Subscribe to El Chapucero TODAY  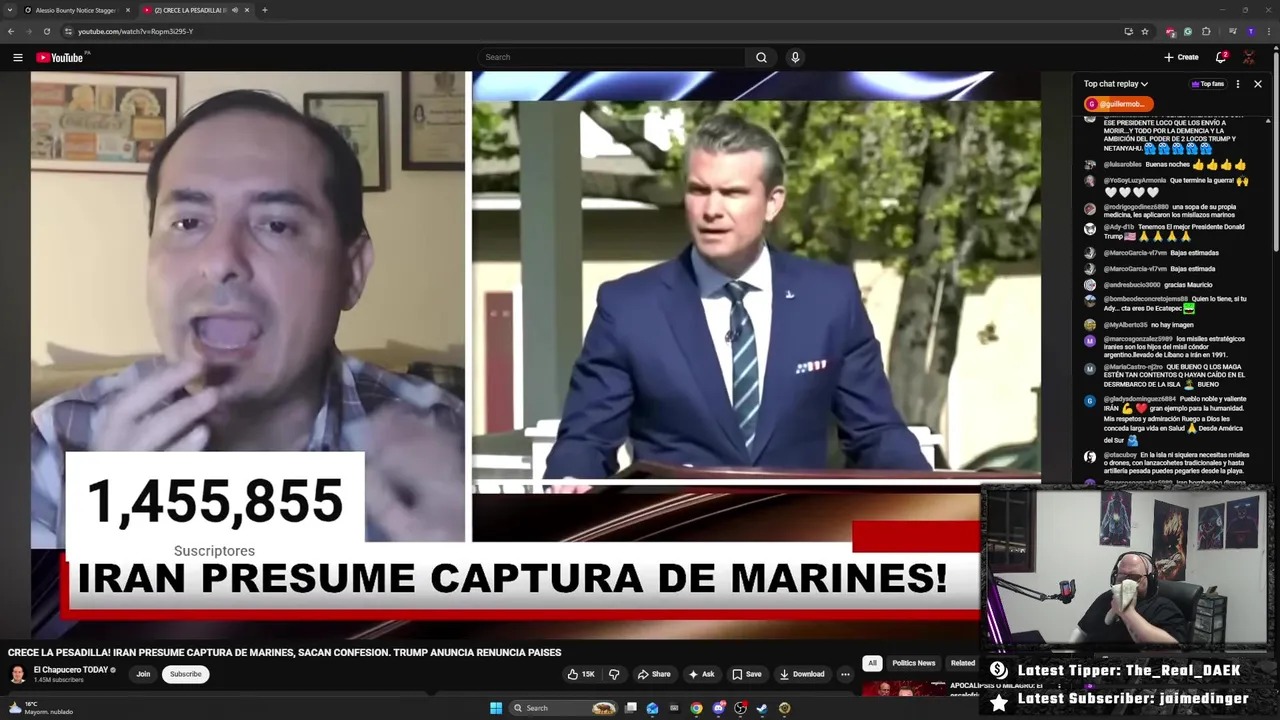[185, 674]
